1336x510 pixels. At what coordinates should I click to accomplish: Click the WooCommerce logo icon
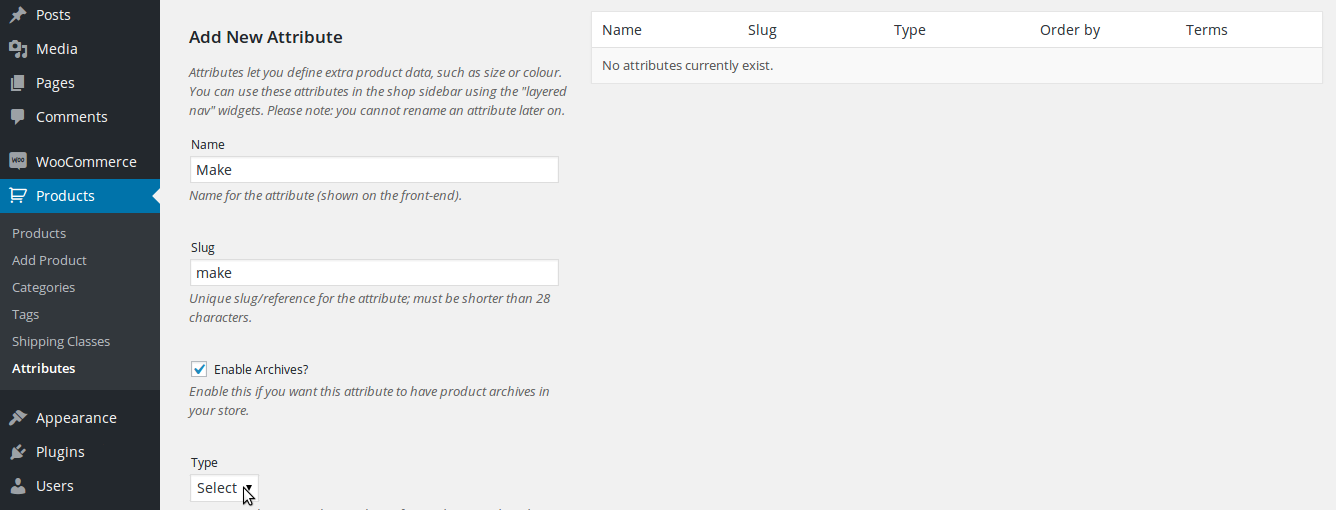coord(18,162)
